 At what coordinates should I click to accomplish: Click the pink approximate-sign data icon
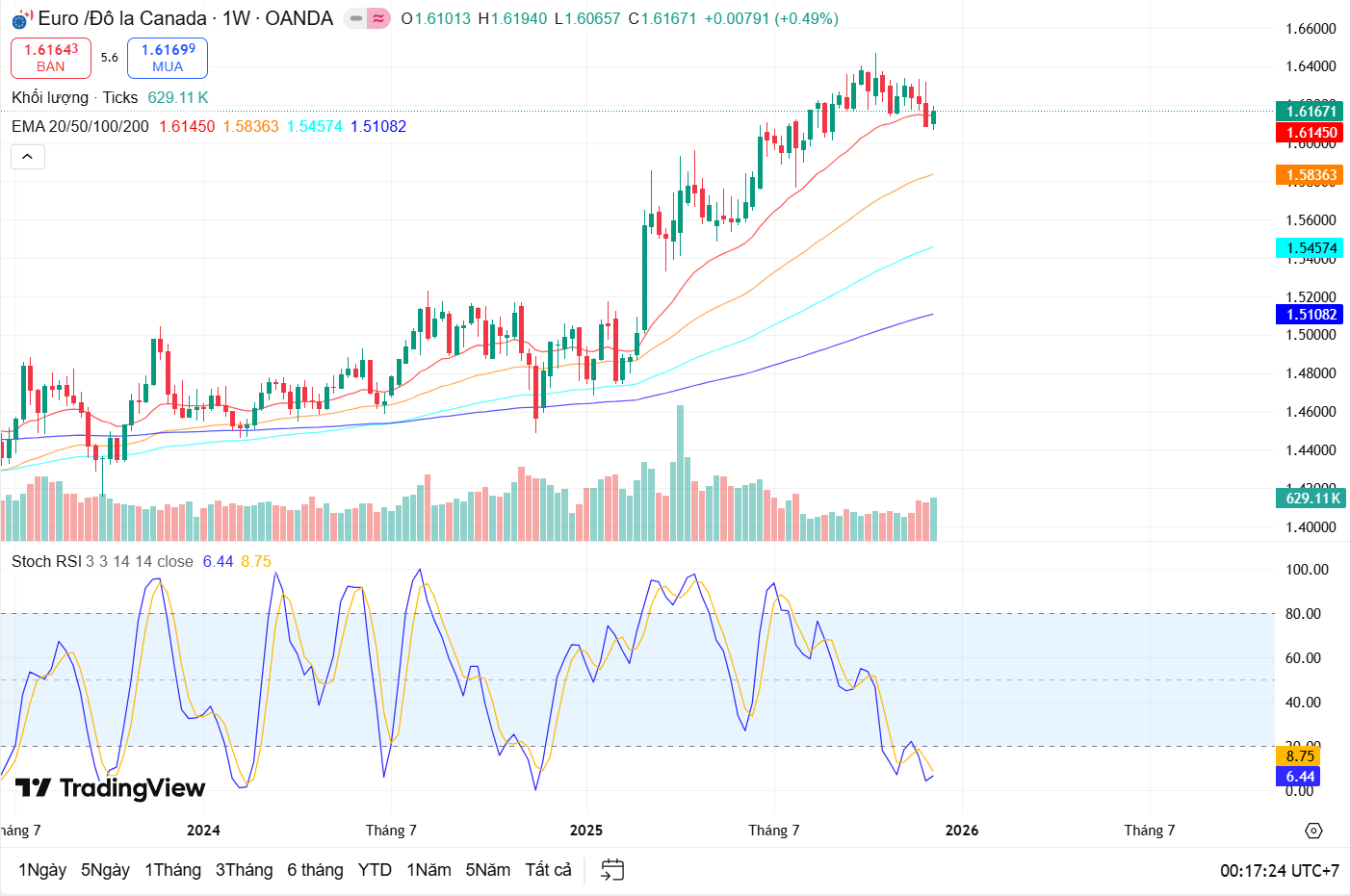(x=378, y=18)
